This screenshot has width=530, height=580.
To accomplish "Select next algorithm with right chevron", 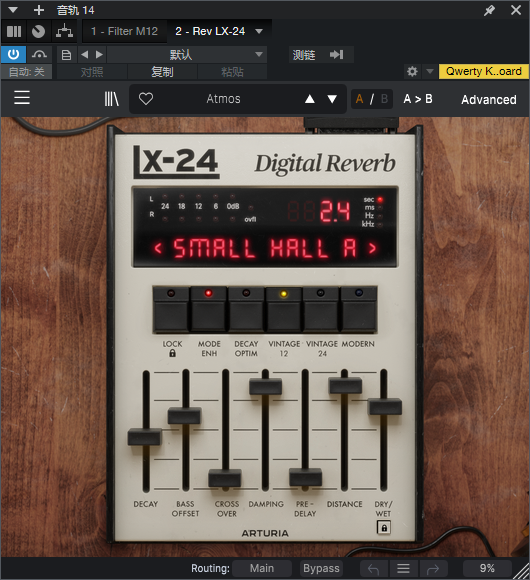I will 372,248.
